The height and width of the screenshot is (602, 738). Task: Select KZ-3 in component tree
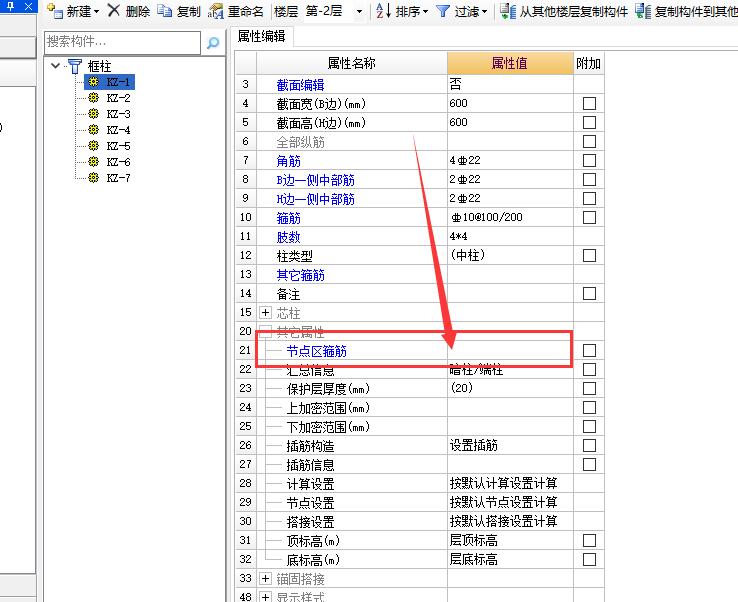(x=119, y=114)
